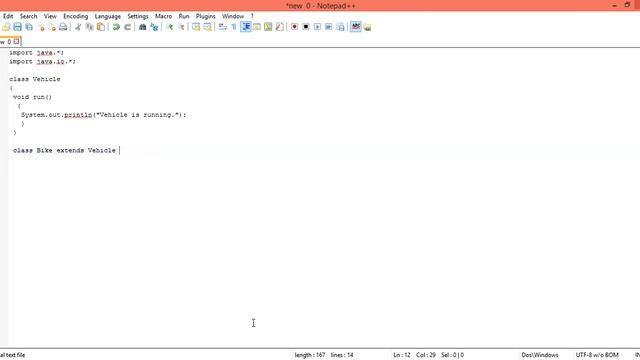The image size is (640, 360).
Task: Click the user-defined language icon
Action: point(257,27)
